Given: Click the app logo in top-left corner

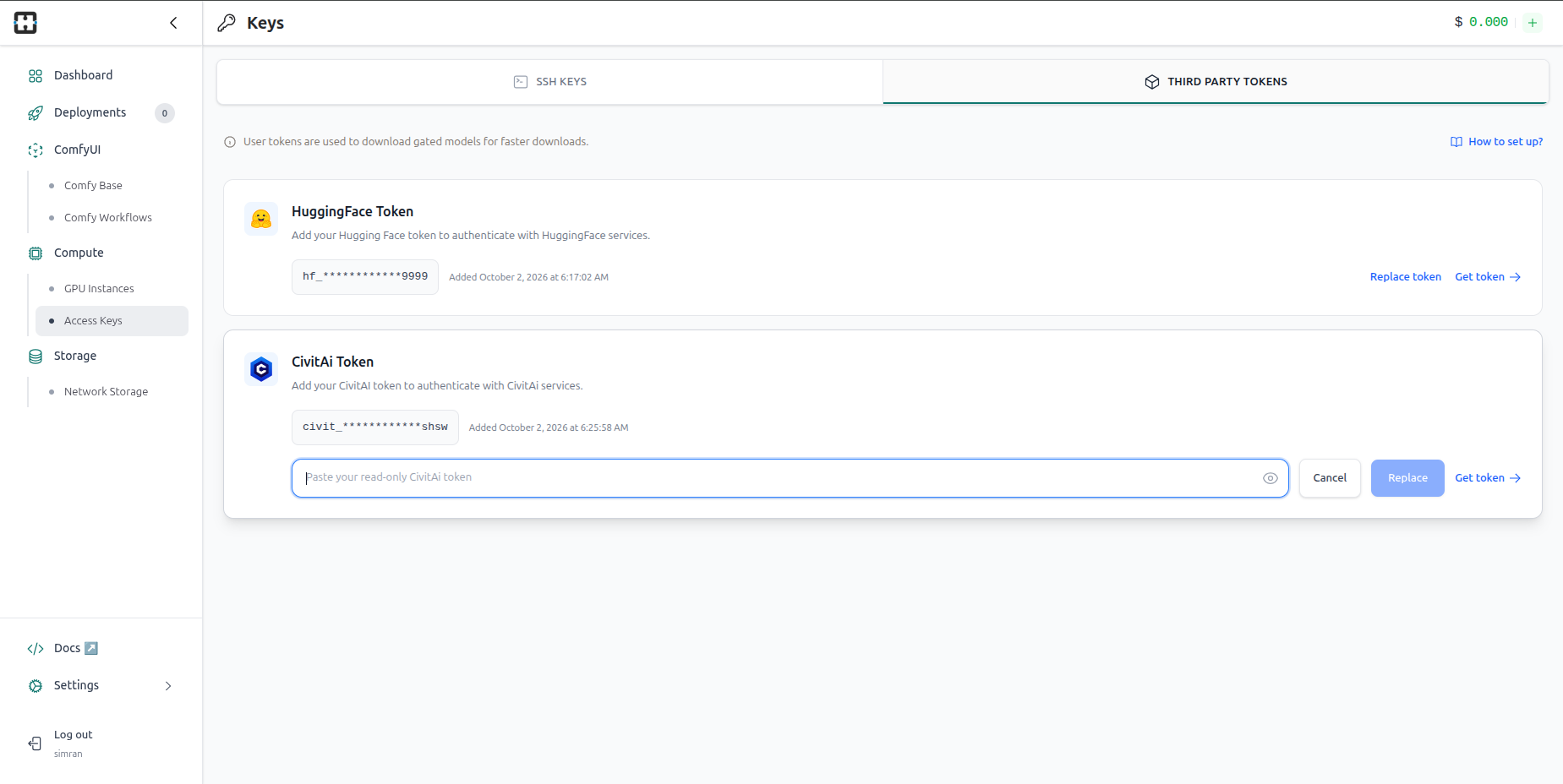Looking at the screenshot, I should point(25,23).
